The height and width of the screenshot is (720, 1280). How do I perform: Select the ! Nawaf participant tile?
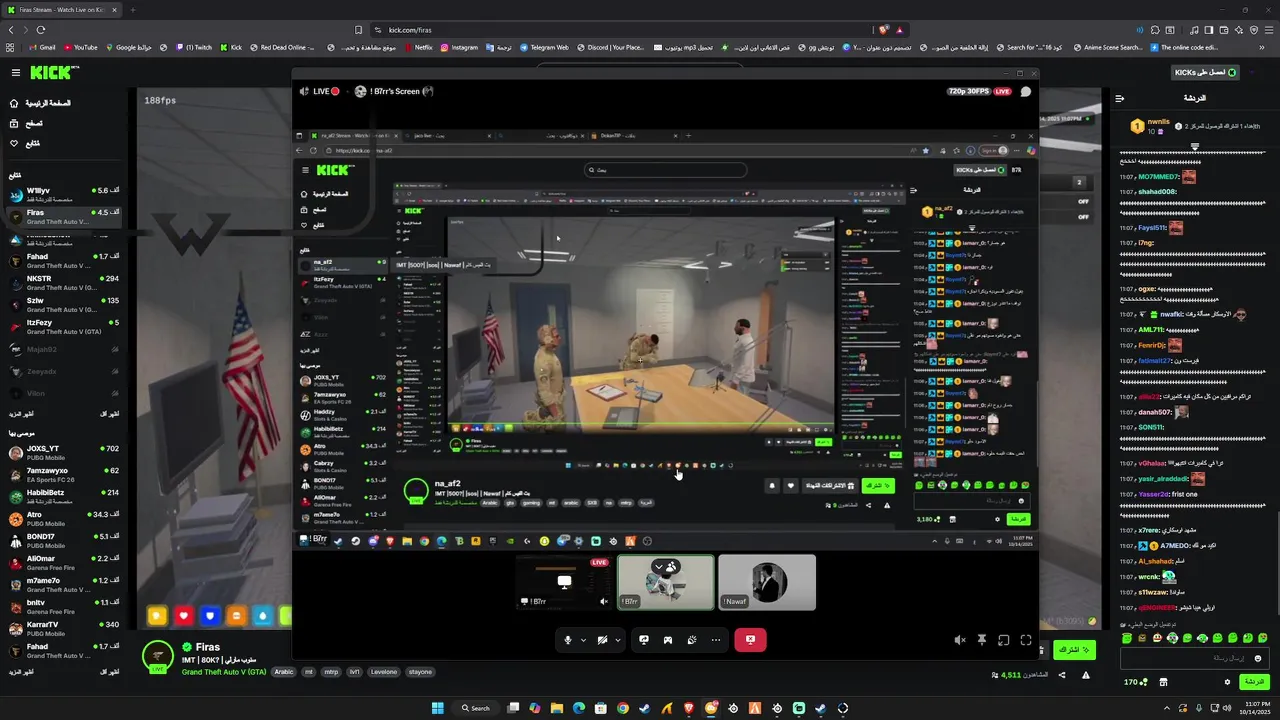767,582
